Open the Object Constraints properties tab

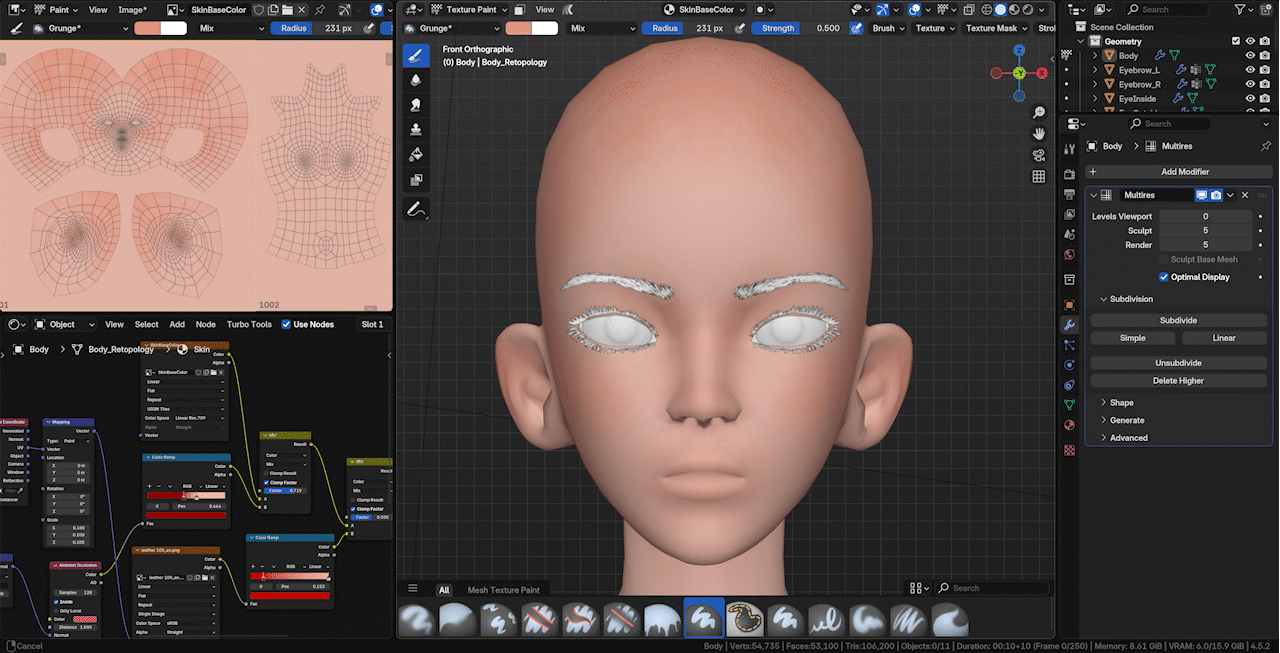pyautogui.click(x=1069, y=385)
